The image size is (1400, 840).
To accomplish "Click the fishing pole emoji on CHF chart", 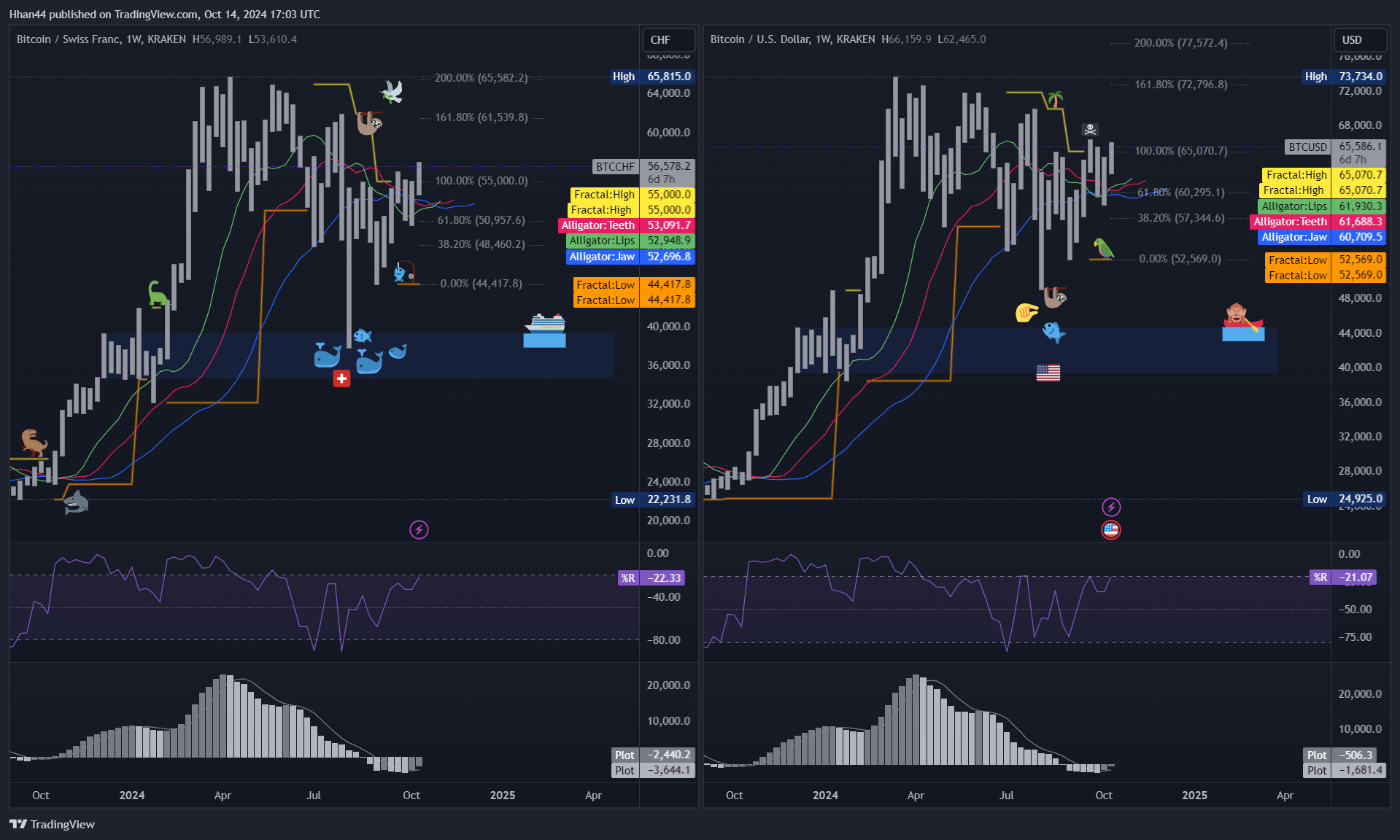I will (x=403, y=272).
